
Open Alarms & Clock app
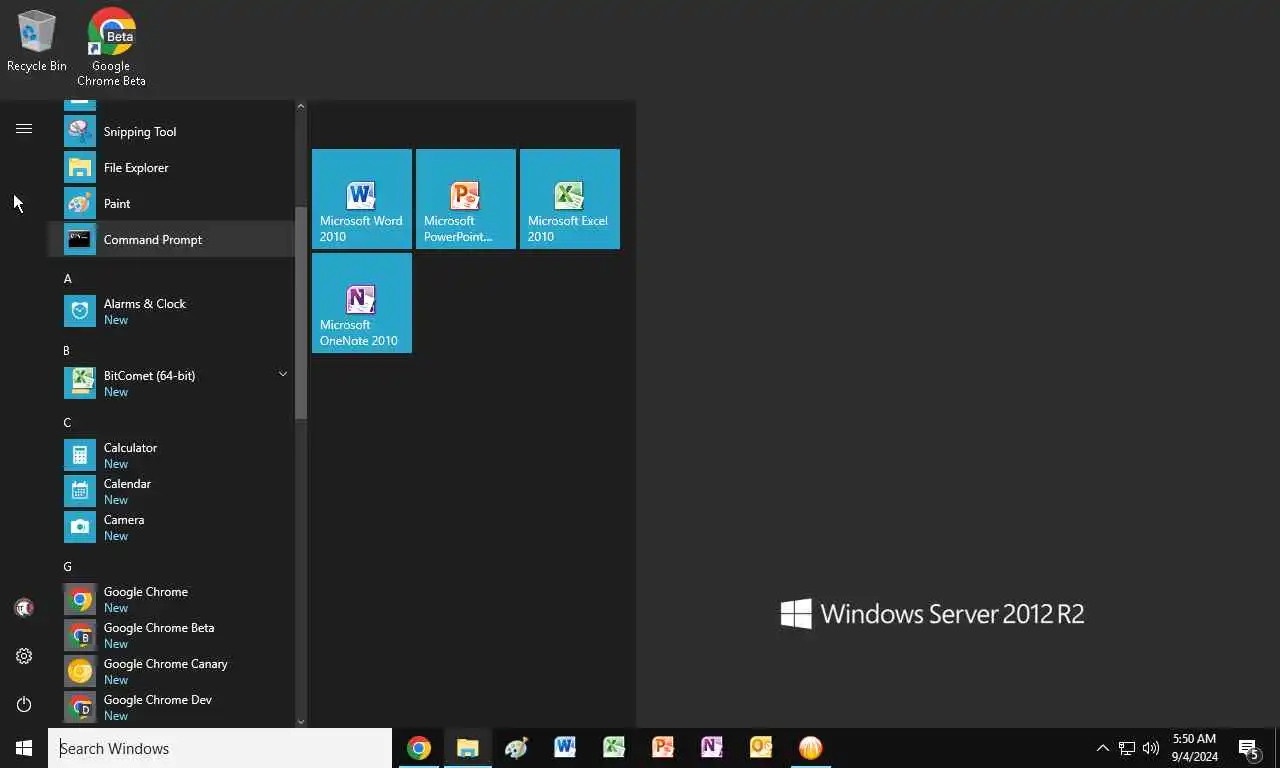click(171, 311)
